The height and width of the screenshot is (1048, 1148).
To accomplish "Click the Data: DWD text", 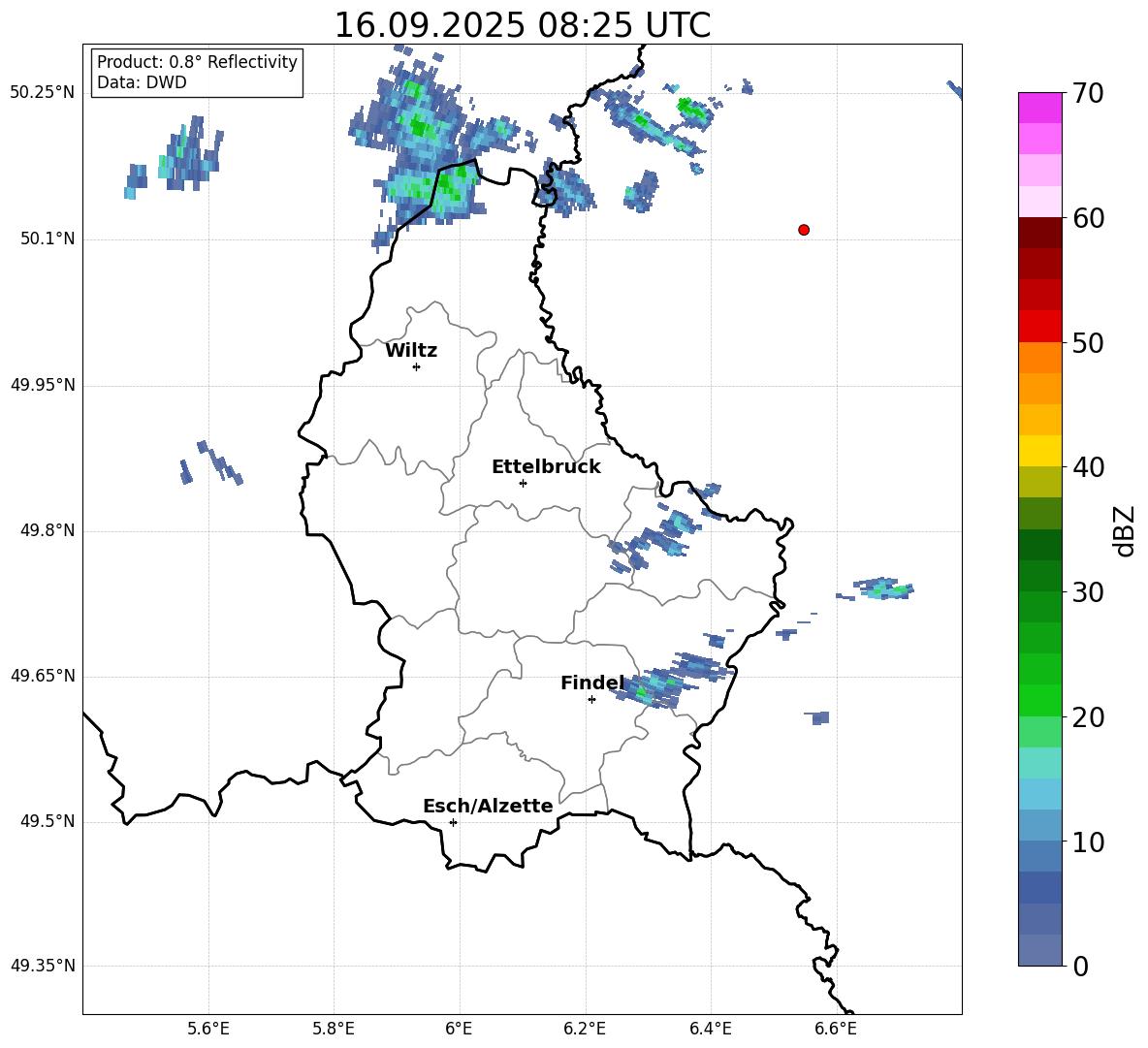I will pyautogui.click(x=142, y=82).
